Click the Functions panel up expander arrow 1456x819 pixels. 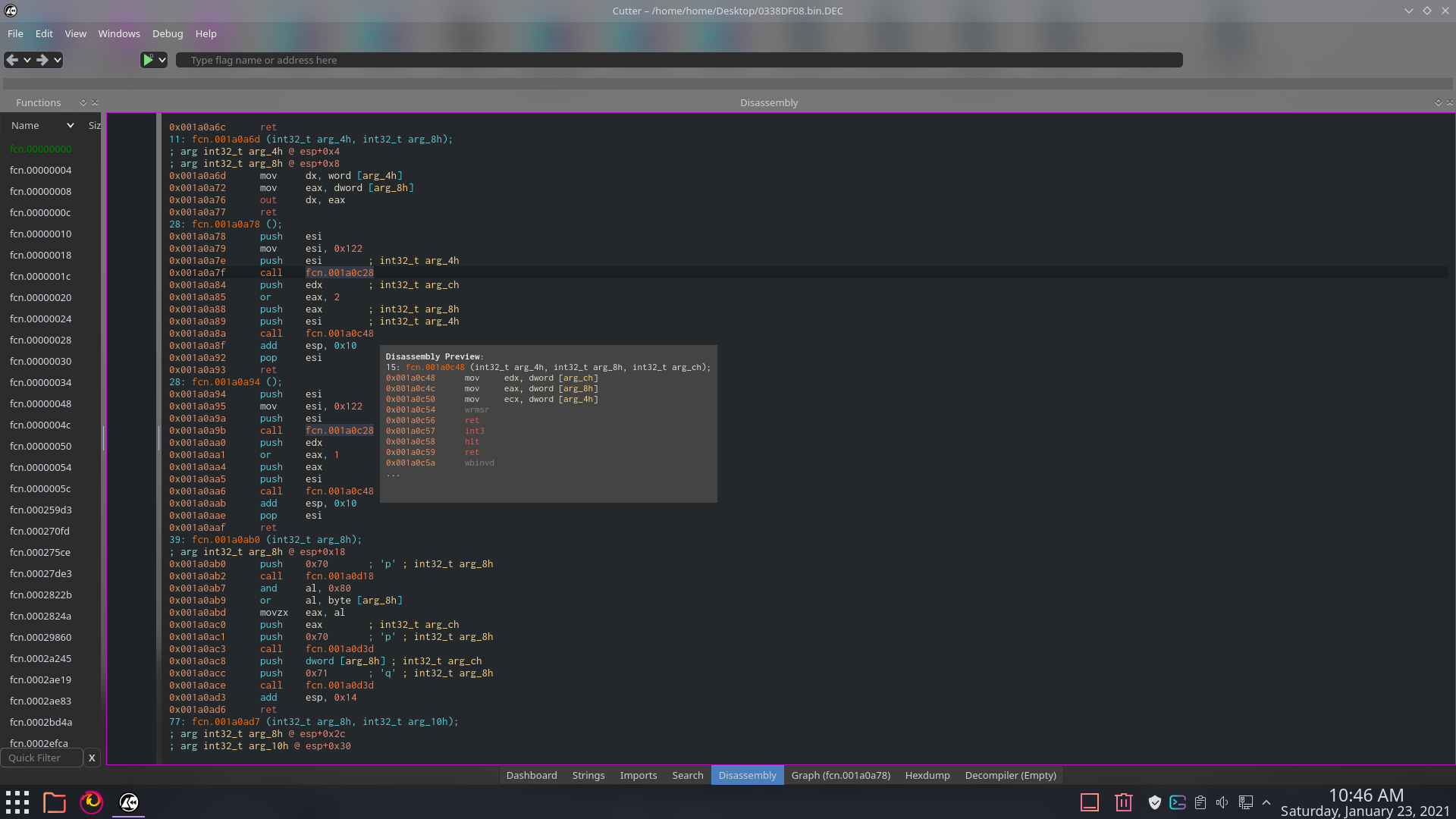click(83, 100)
